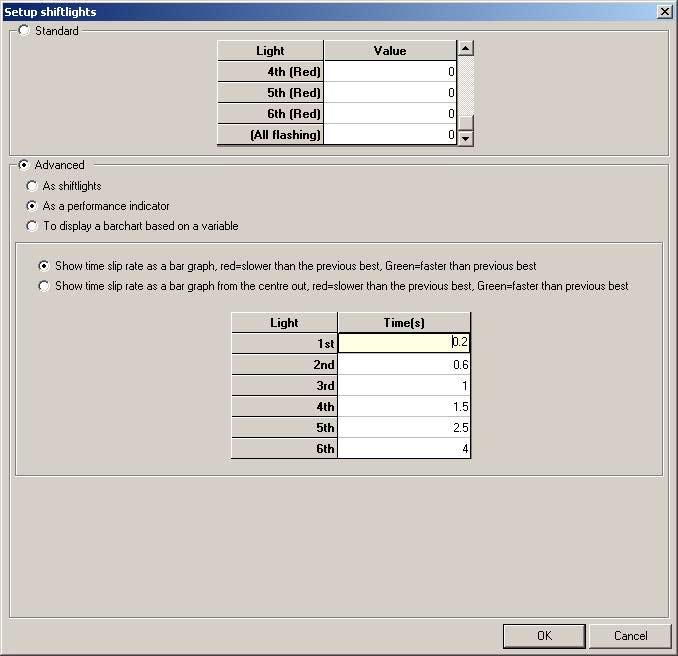Click the scroll up arrow in Standard table
Image resolution: width=678 pixels, height=656 pixels.
(465, 48)
